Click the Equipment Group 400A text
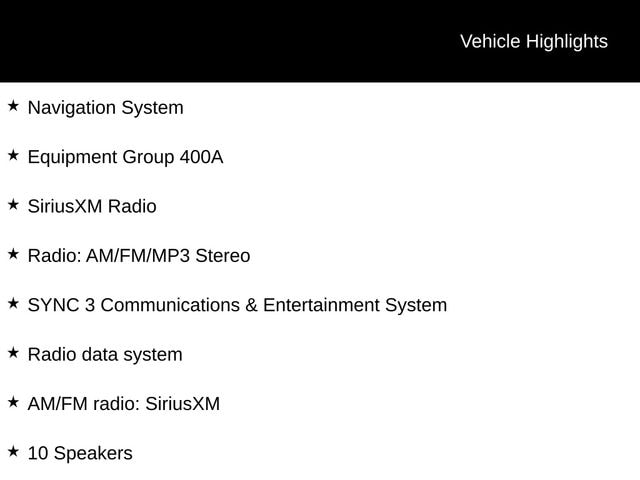 (x=125, y=157)
